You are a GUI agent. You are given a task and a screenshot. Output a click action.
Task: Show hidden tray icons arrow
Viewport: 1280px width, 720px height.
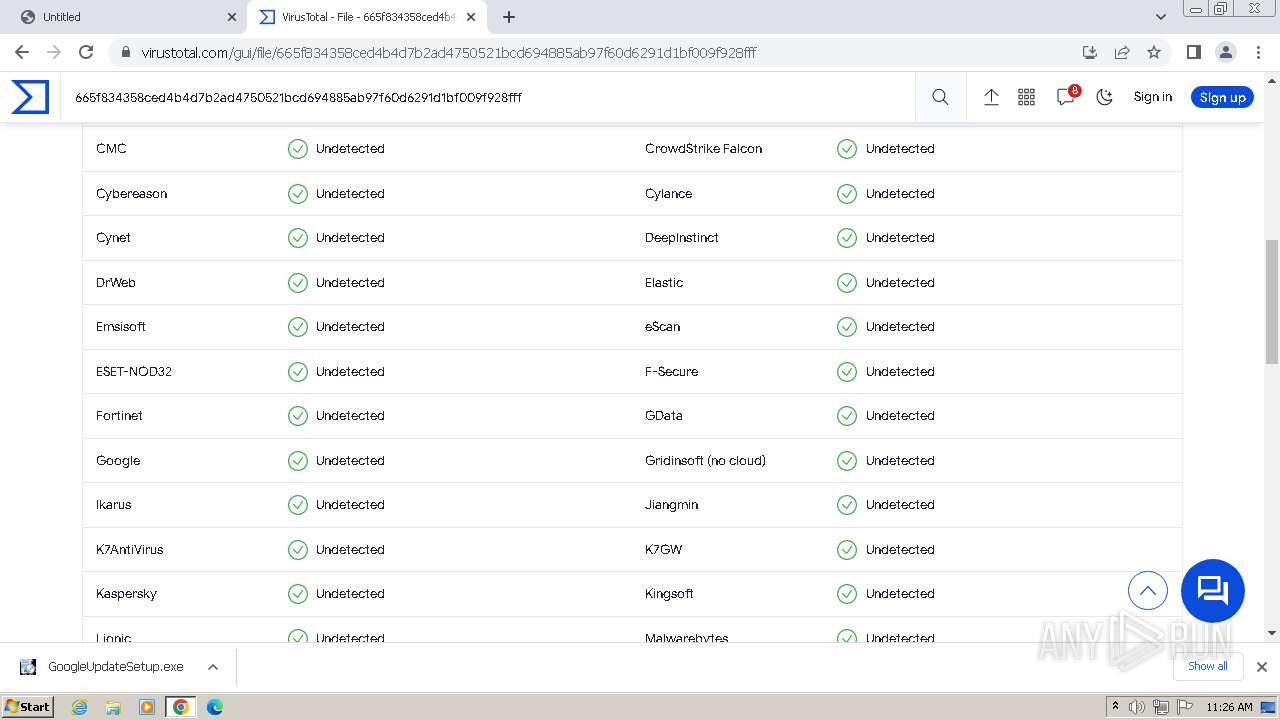pyautogui.click(x=1115, y=707)
